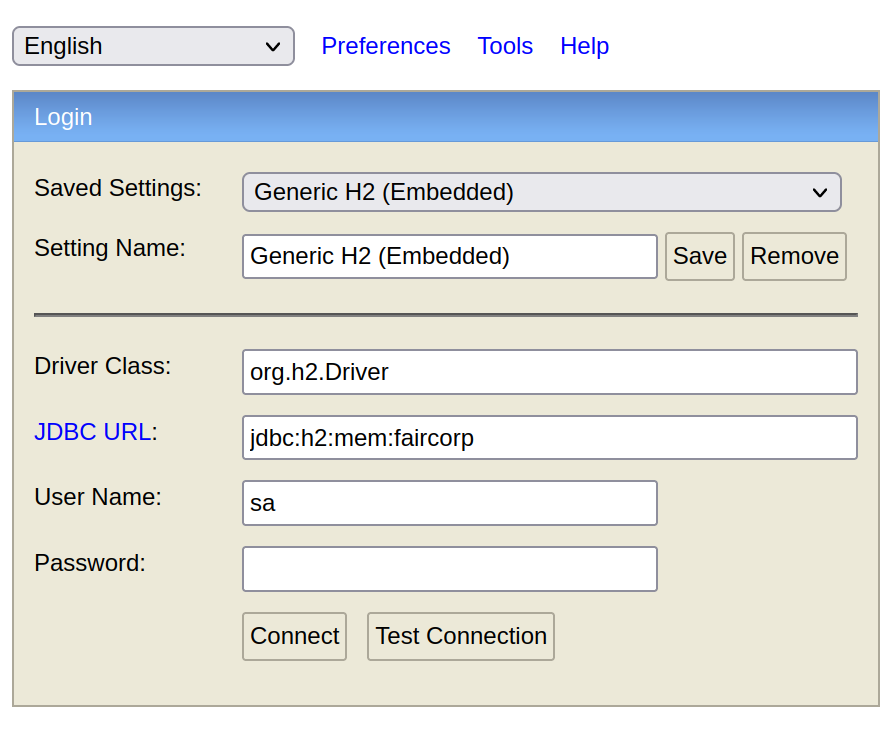894x733 pixels.
Task: Click the Connect button
Action: pyautogui.click(x=294, y=637)
